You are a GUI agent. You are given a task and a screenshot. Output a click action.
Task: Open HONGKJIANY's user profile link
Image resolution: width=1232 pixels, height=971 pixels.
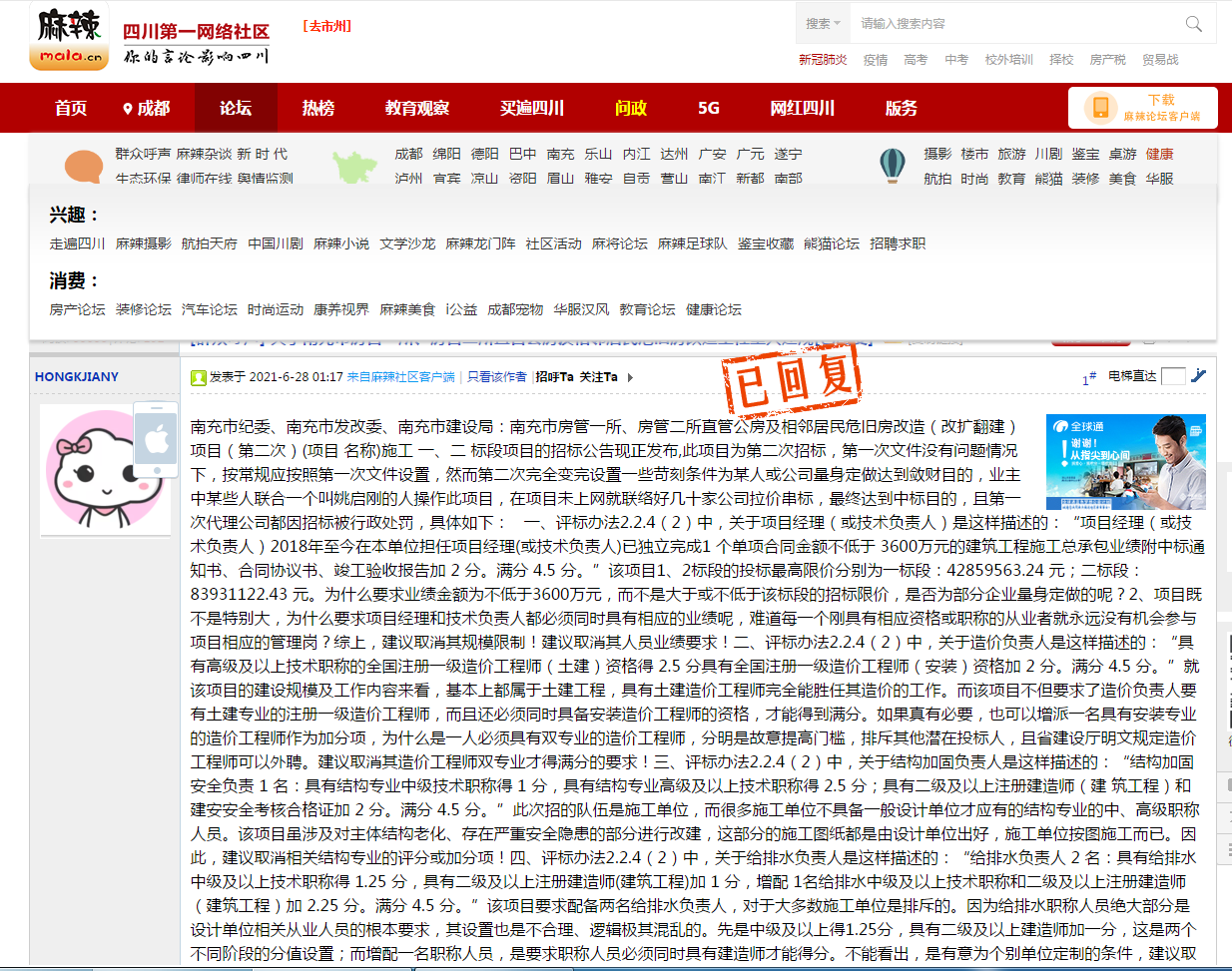tap(77, 377)
